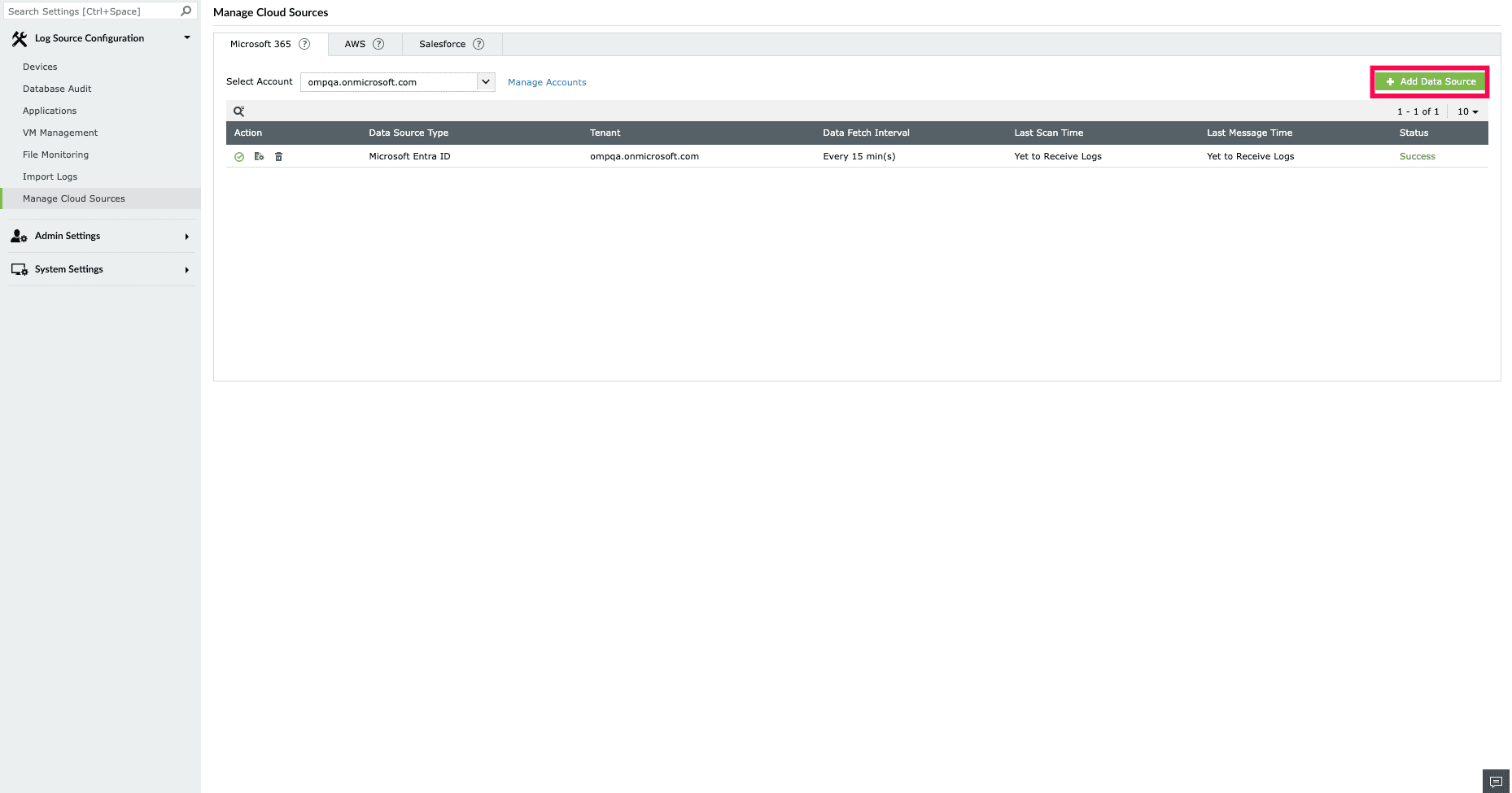Open the rows-per-page dropdown showing 10

[1467, 111]
